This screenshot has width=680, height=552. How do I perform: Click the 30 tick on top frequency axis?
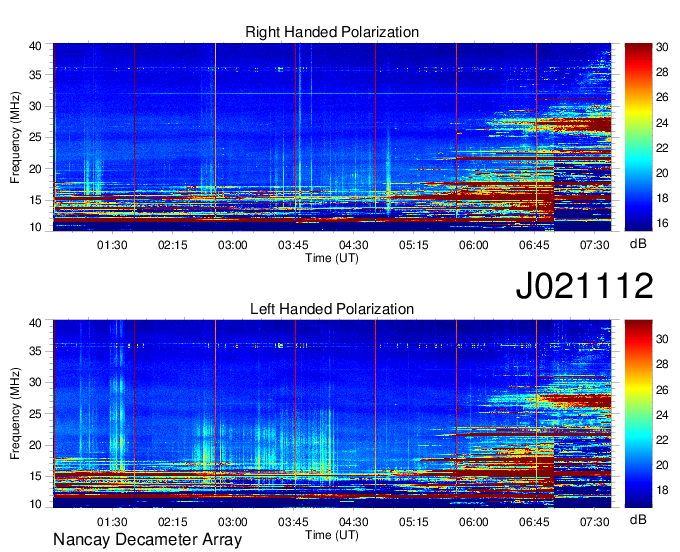point(35,106)
